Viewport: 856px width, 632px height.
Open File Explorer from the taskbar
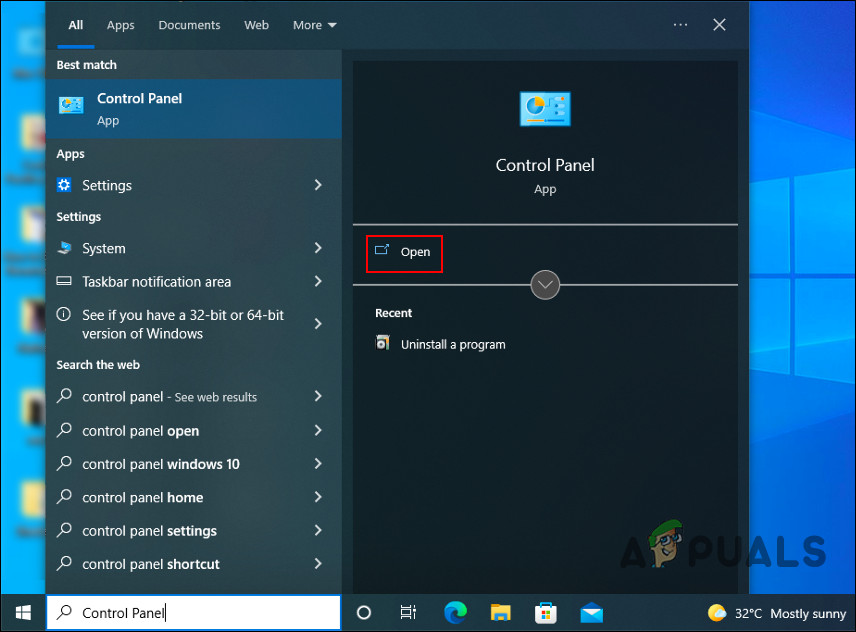coord(500,613)
